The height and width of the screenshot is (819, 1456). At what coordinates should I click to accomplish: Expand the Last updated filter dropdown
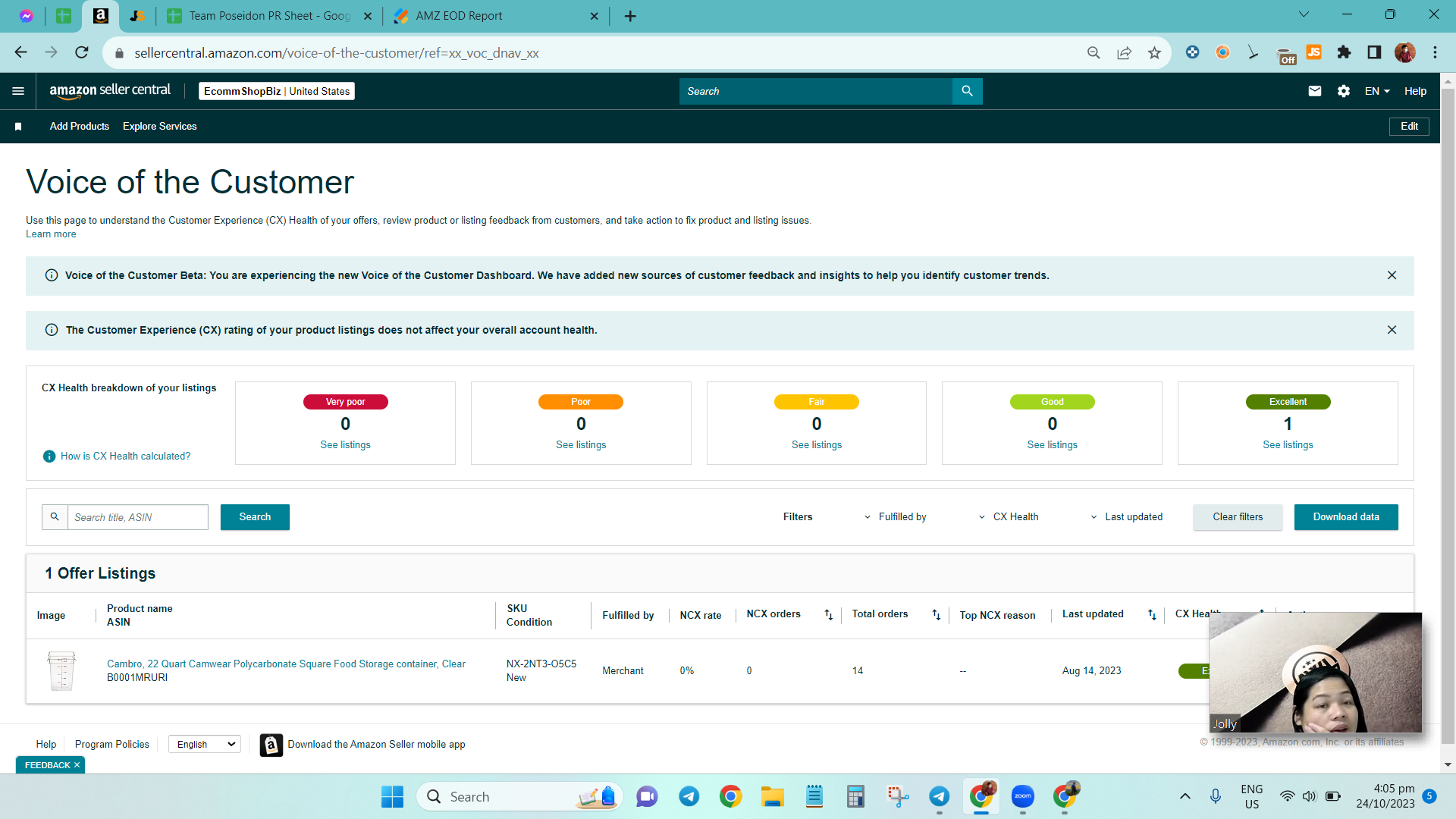point(1126,517)
